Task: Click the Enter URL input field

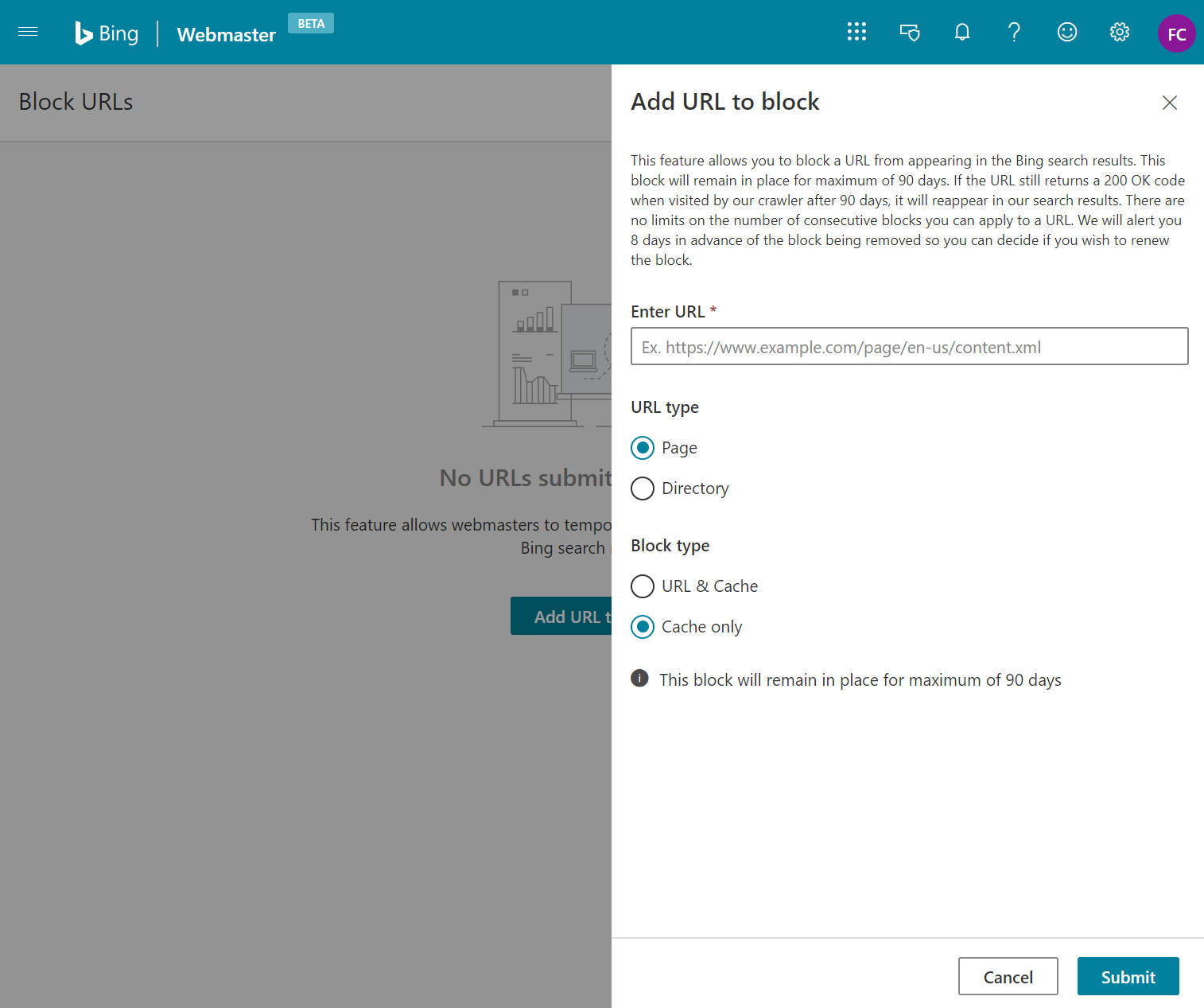Action: coord(909,346)
